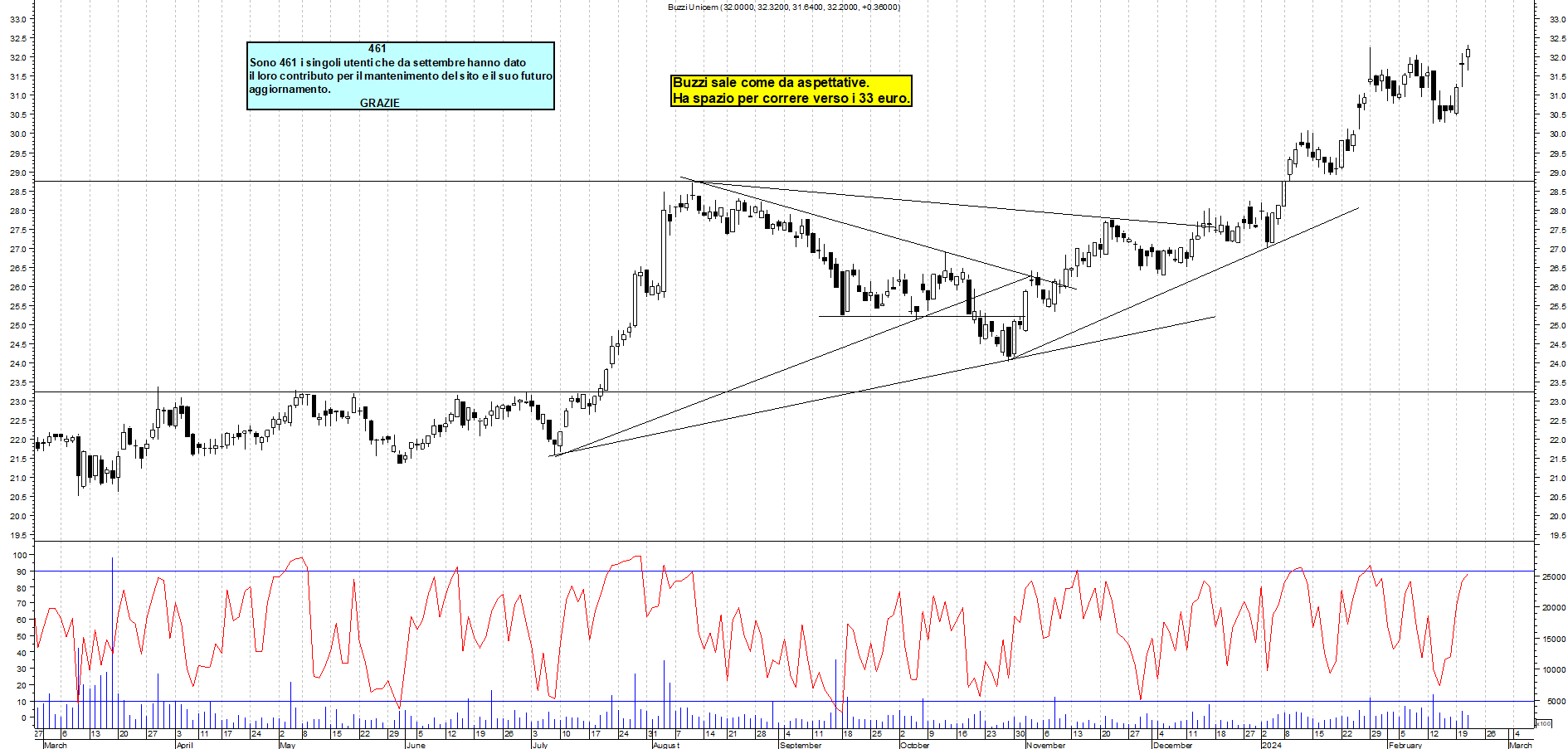Click the 100 label on the oscillator scale
The height and width of the screenshot is (749, 1568).
tap(21, 555)
